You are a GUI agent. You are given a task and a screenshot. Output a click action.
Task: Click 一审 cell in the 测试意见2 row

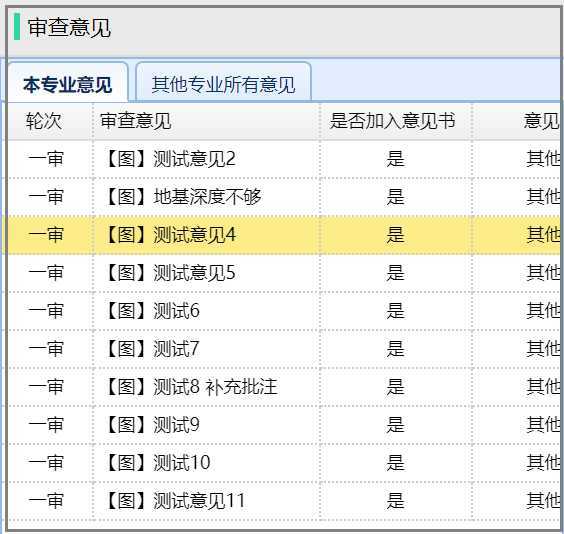click(x=46, y=159)
